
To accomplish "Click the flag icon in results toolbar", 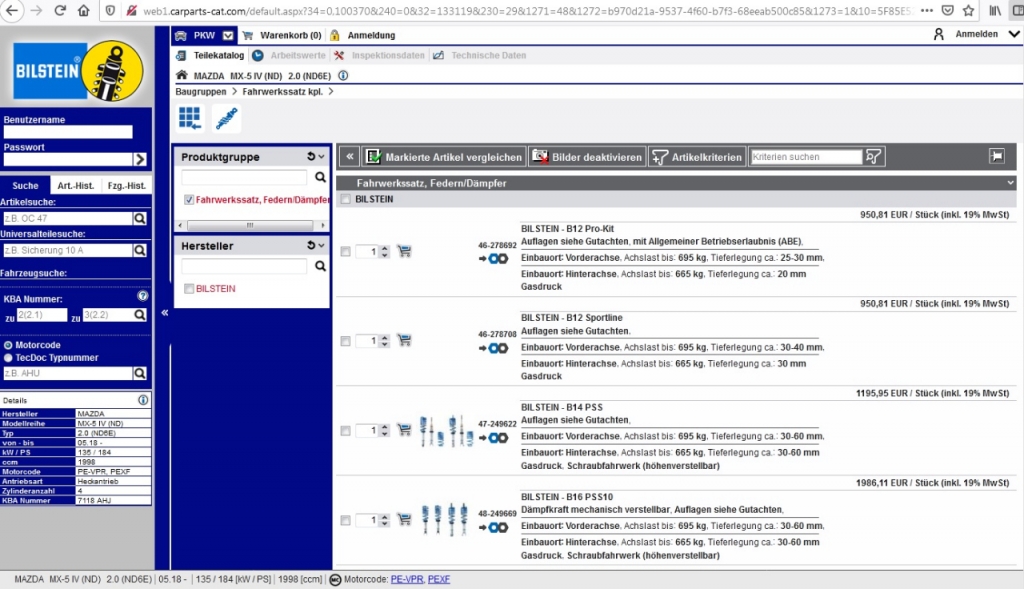I will [x=997, y=156].
